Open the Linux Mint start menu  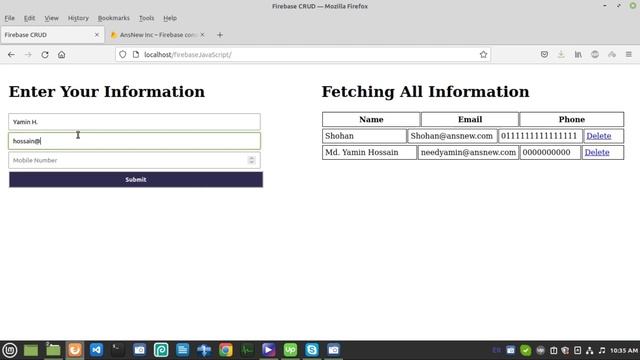pyautogui.click(x=9, y=350)
